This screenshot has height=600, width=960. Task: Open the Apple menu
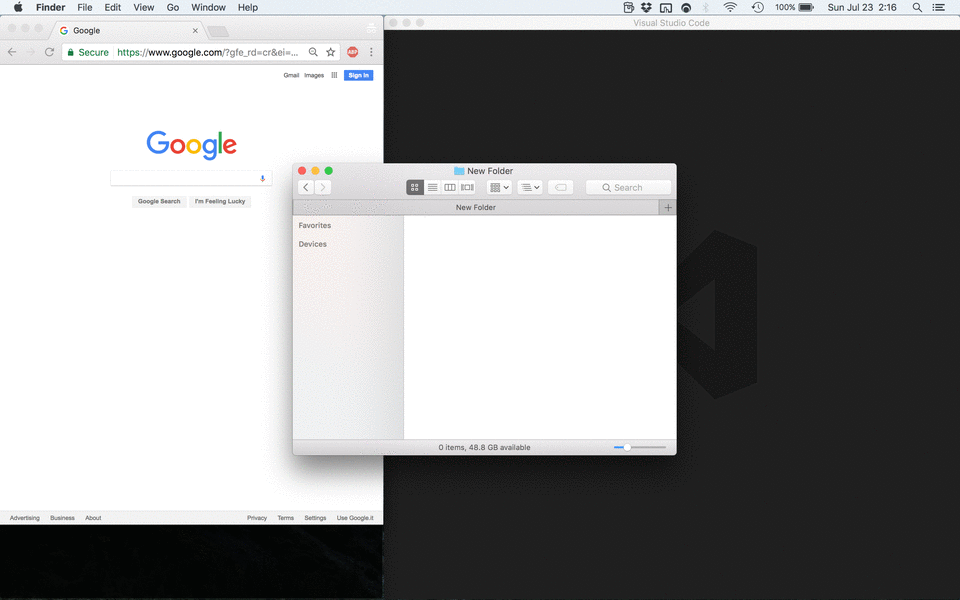click(x=18, y=7)
